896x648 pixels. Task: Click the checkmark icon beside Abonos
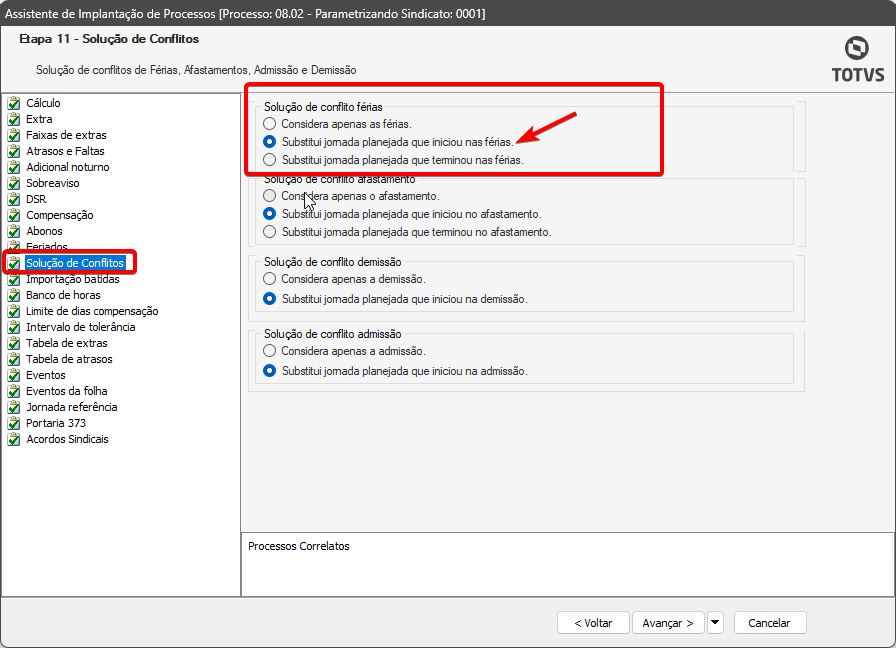pos(14,231)
